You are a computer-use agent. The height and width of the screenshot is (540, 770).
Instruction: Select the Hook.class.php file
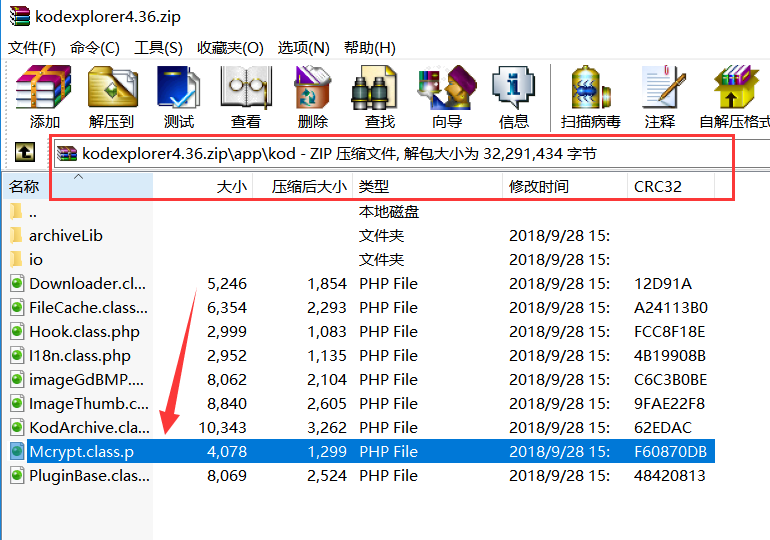coord(84,332)
